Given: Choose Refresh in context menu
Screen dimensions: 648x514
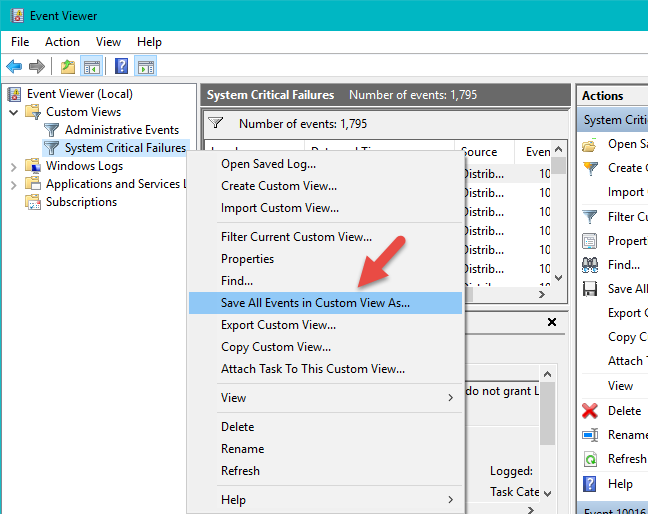Looking at the screenshot, I should pyautogui.click(x=326, y=471).
